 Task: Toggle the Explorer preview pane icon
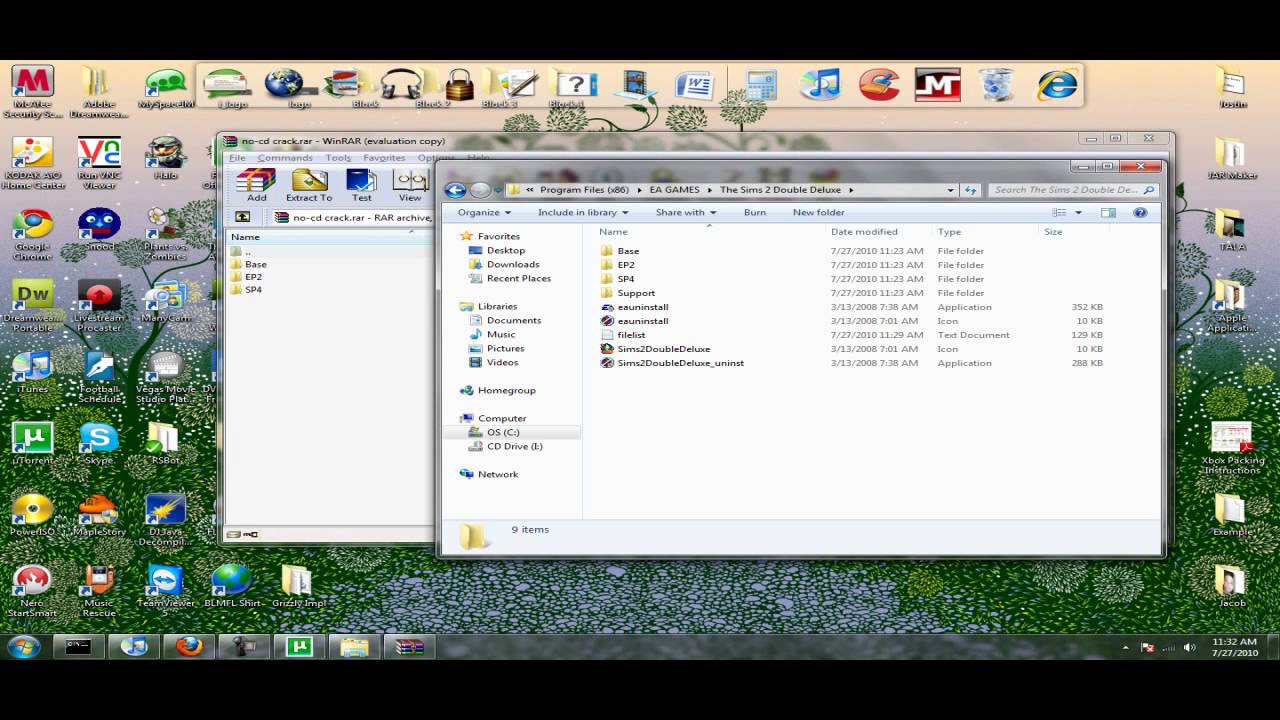(x=1108, y=212)
